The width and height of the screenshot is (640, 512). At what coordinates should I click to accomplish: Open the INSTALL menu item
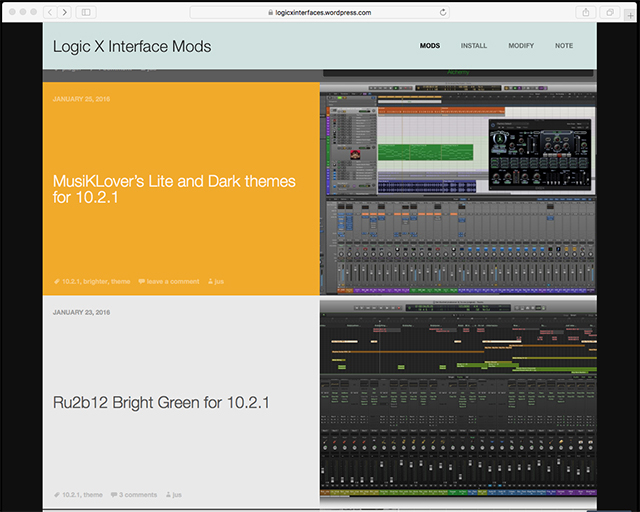pyautogui.click(x=474, y=46)
